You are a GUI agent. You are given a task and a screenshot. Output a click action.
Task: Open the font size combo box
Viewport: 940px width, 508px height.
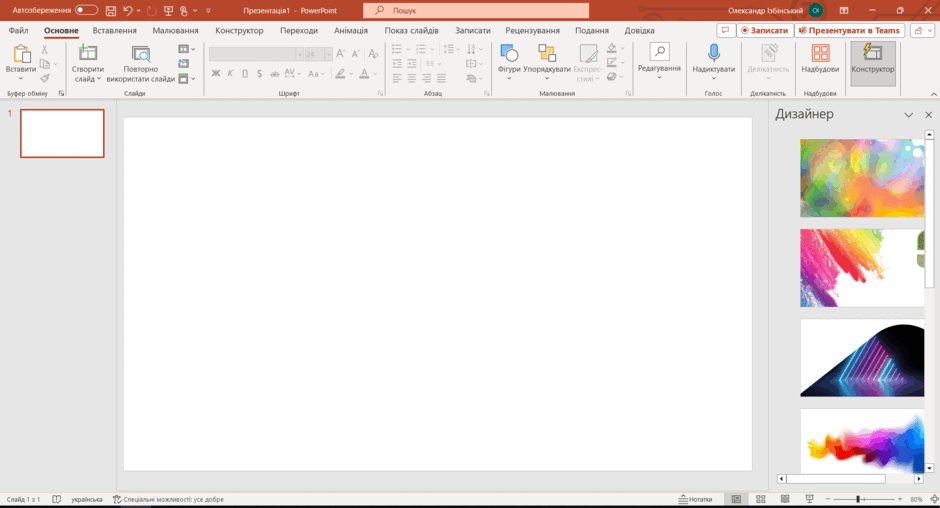(x=318, y=54)
